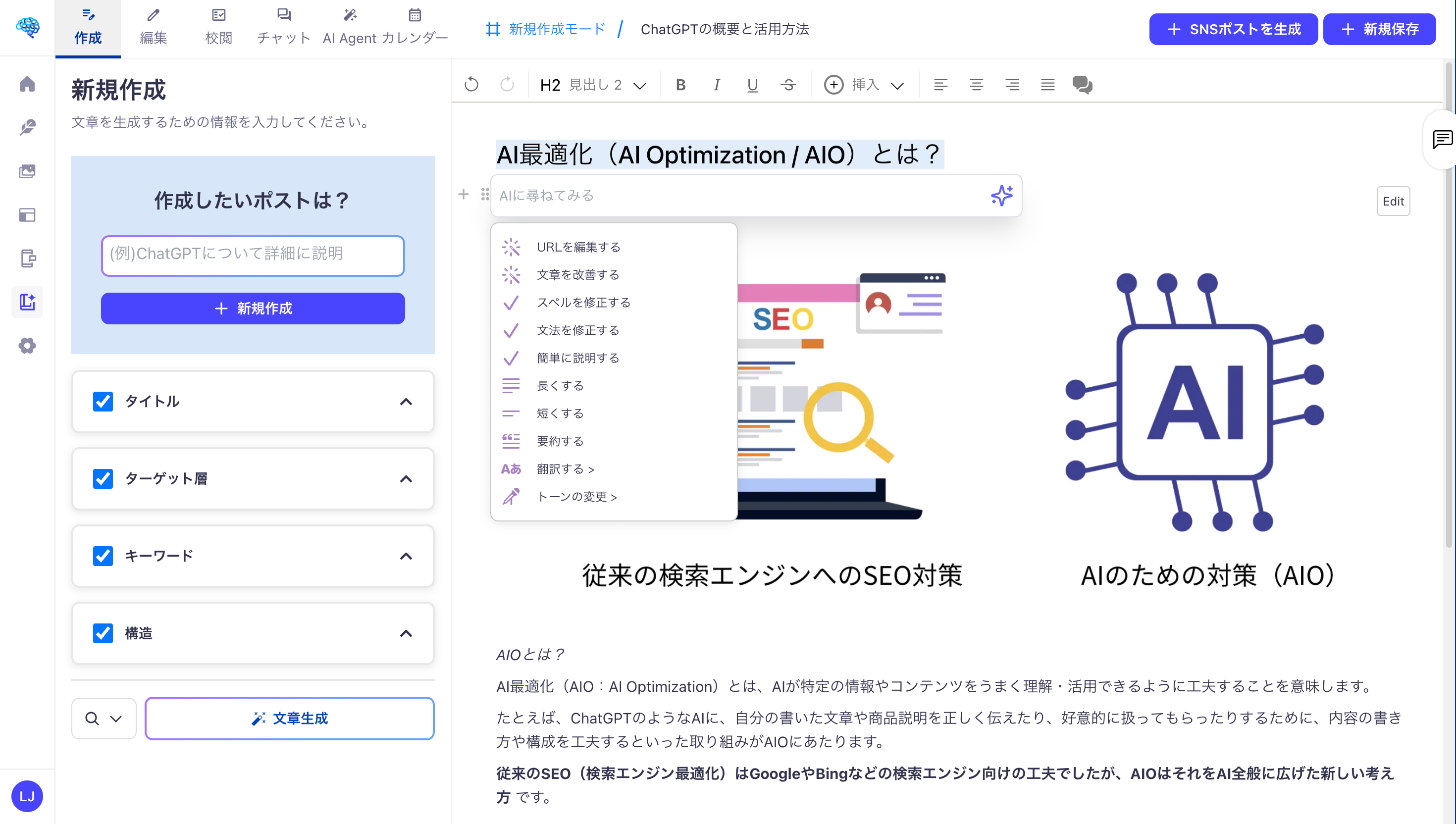Click the undo arrow in the editor toolbar
The width and height of the screenshot is (1456, 824).
coord(471,85)
